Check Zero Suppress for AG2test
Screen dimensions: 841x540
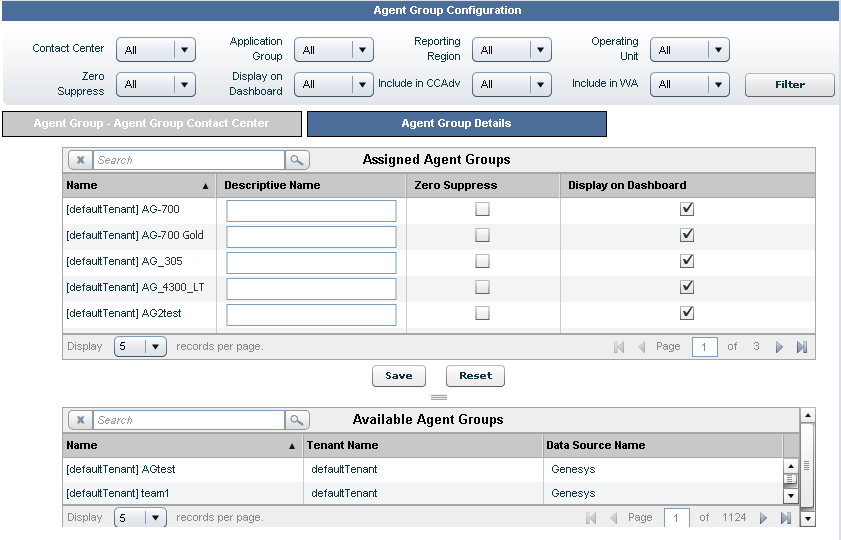coord(482,313)
